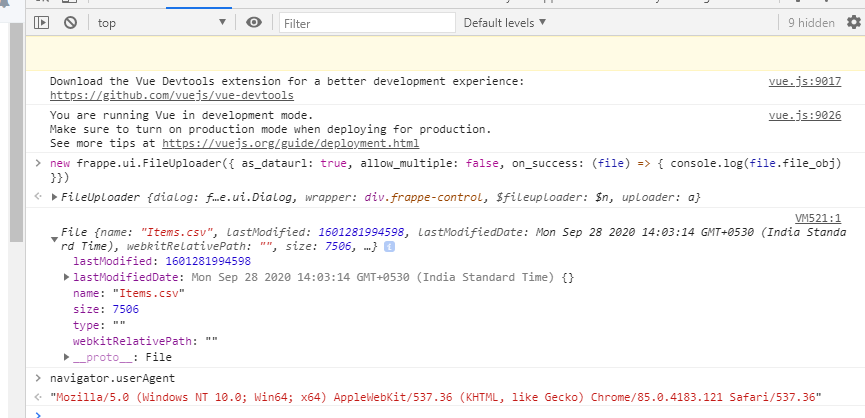This screenshot has height=418, width=865.
Task: Open source link VM521:1
Action: (818, 218)
